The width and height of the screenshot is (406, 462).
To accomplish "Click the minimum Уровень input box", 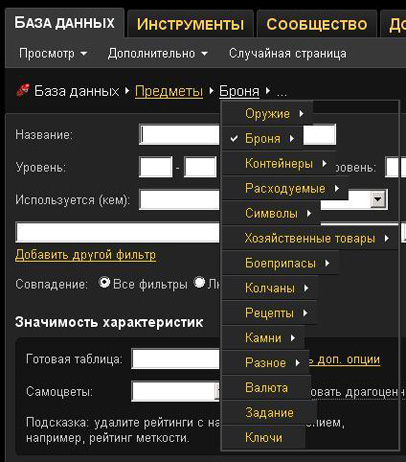I will (156, 167).
